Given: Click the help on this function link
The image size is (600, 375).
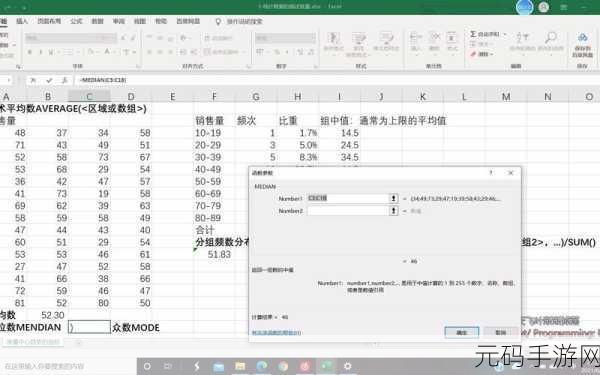Looking at the screenshot, I should pyautogui.click(x=276, y=333).
